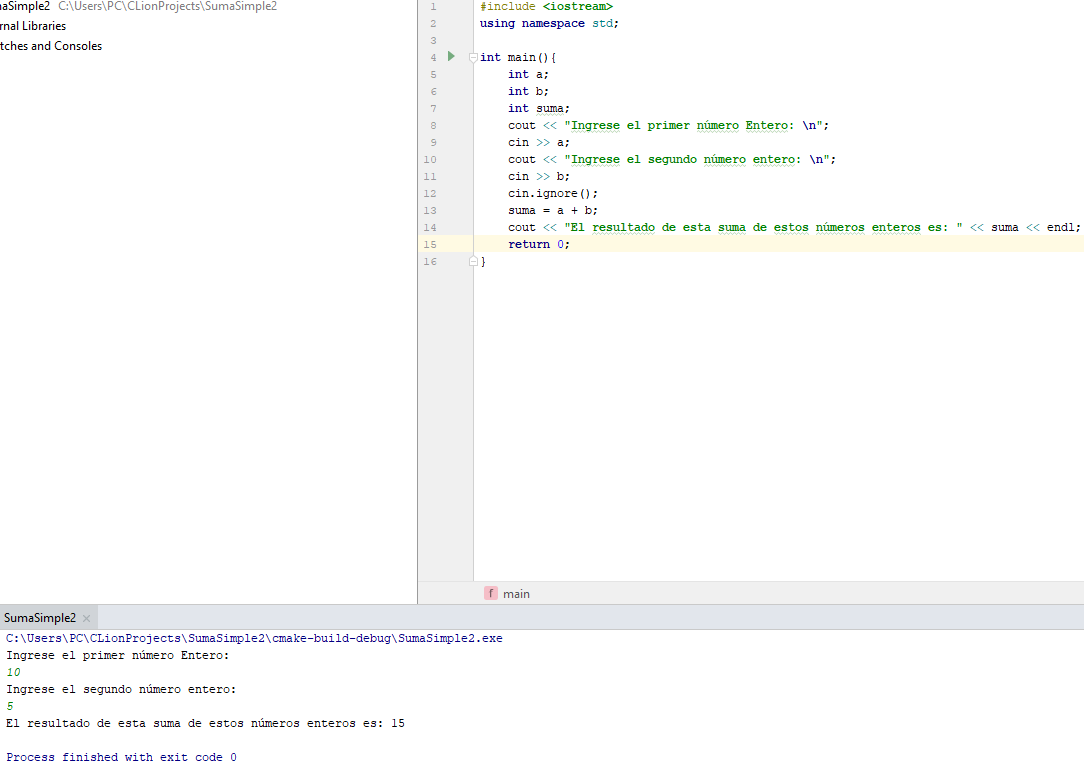Close the SumaSimple2 console tab with its X
This screenshot has height=763, width=1084.
(86, 618)
